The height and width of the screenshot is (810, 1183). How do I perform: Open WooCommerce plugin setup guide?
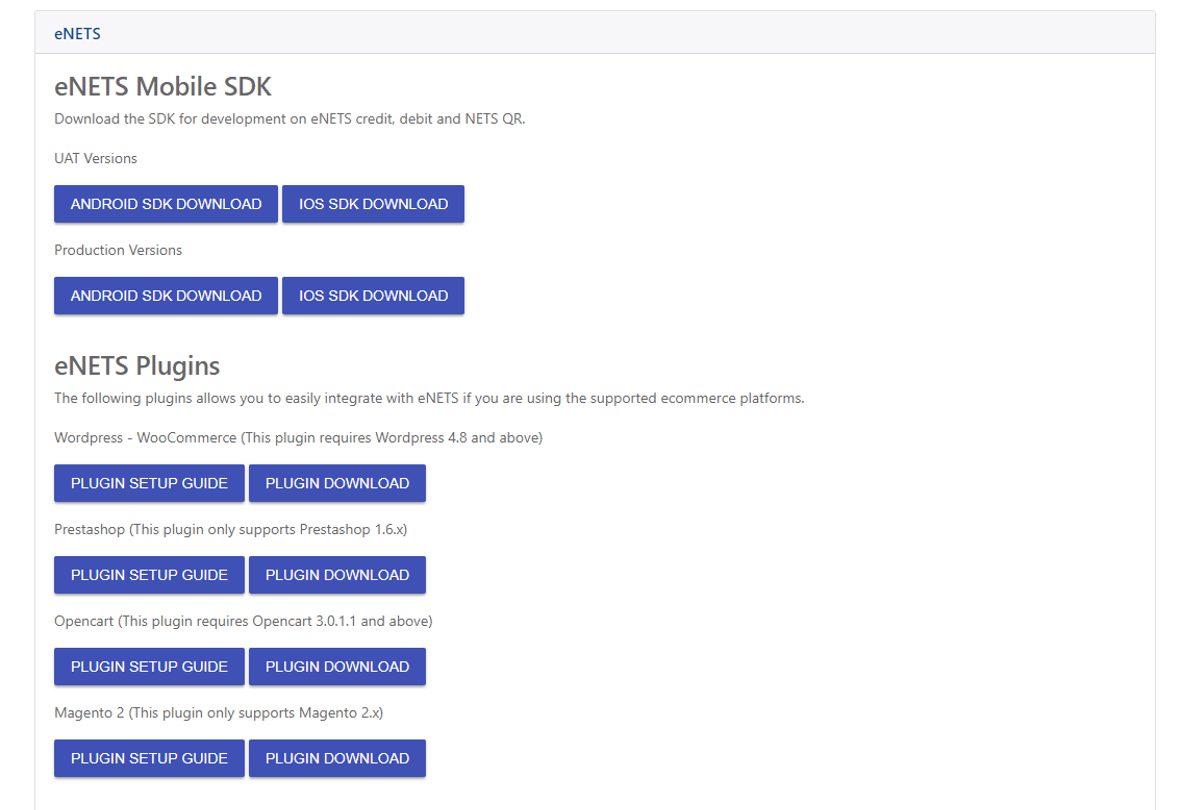(x=149, y=483)
